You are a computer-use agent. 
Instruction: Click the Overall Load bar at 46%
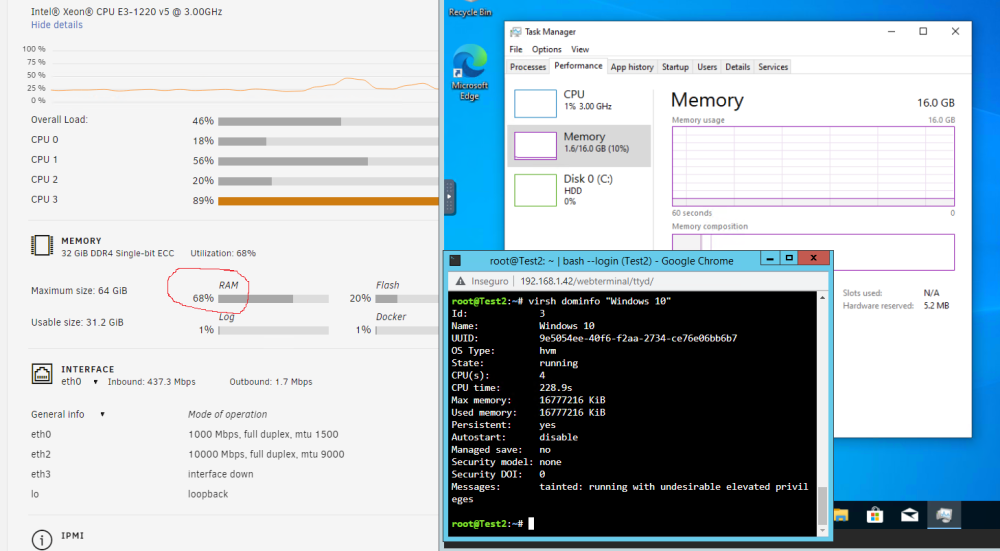pyautogui.click(x=328, y=121)
